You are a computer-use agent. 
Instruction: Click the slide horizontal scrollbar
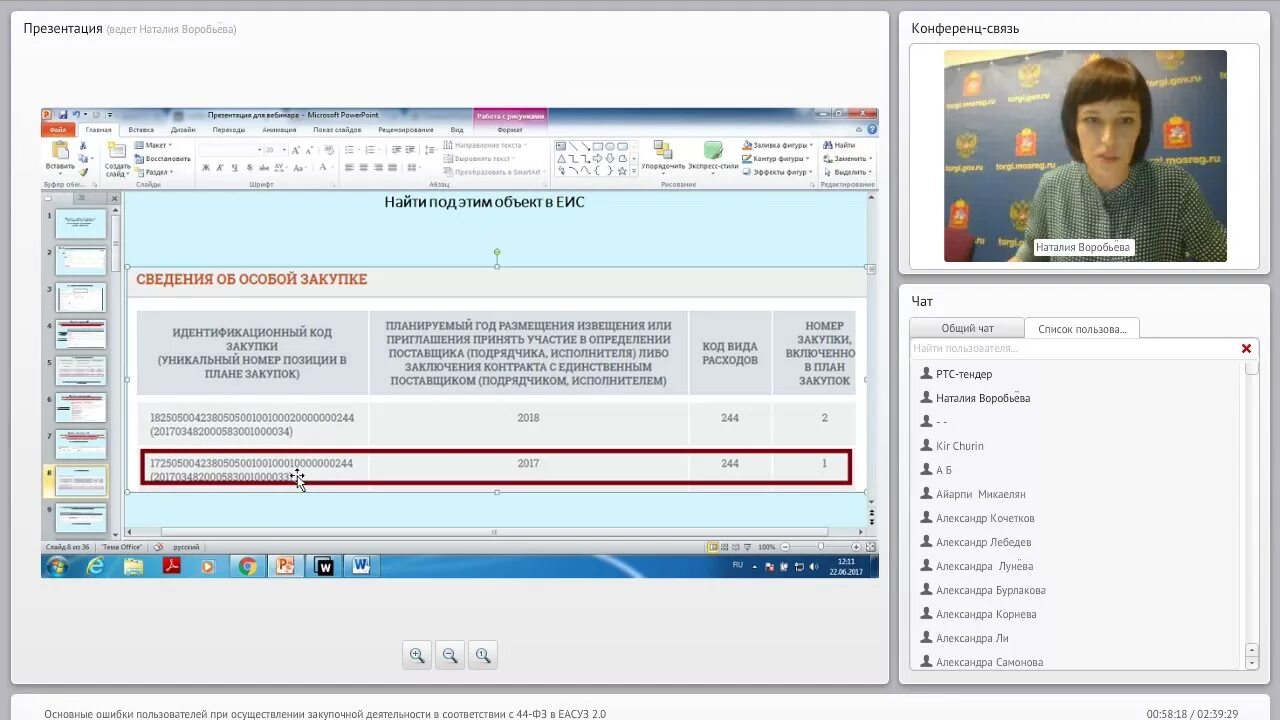tap(494, 532)
